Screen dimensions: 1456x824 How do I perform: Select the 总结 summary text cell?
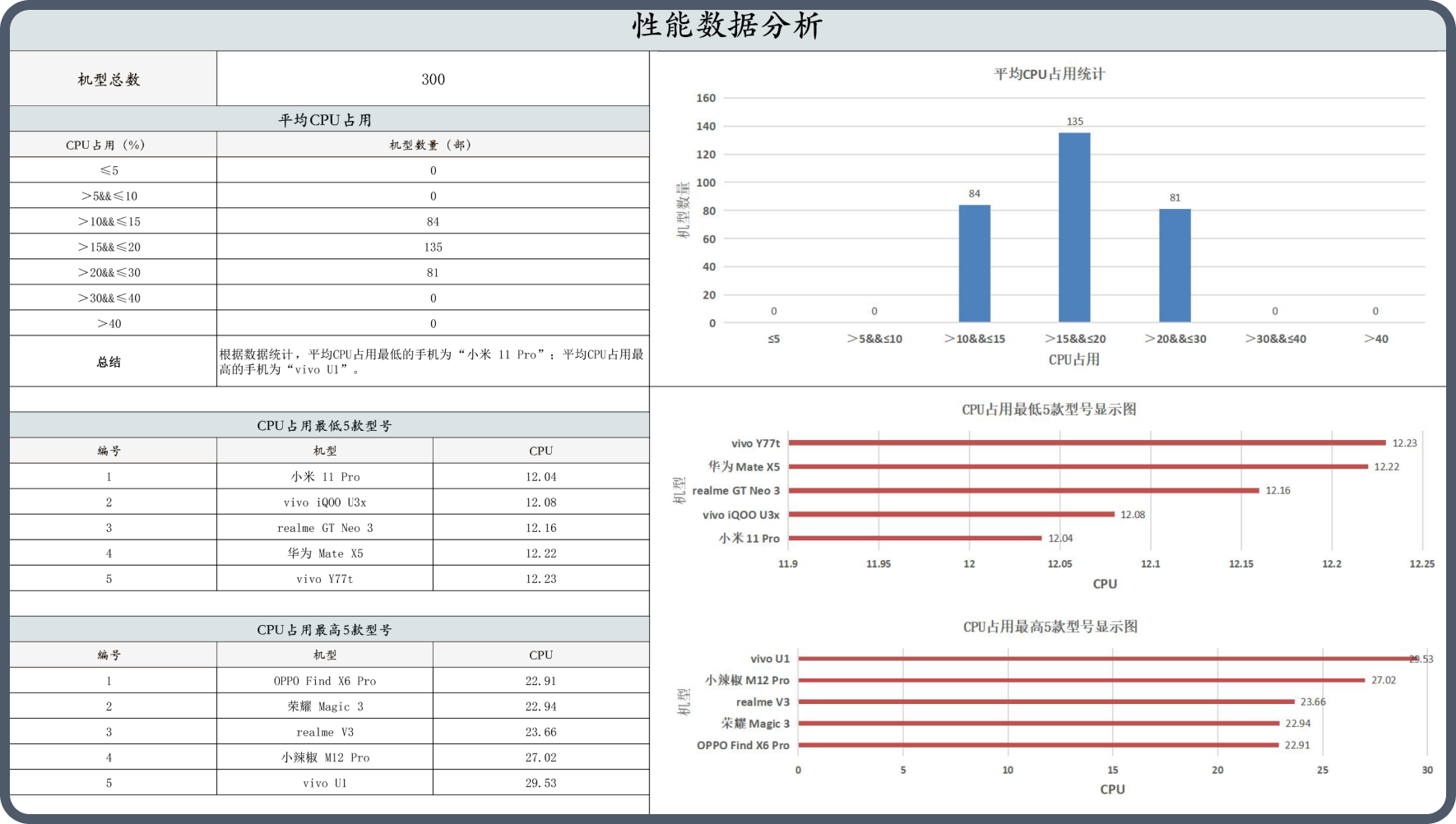(433, 362)
